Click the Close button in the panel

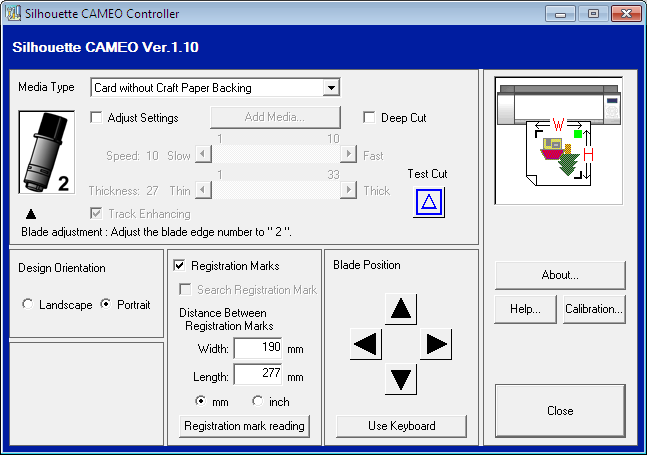560,411
